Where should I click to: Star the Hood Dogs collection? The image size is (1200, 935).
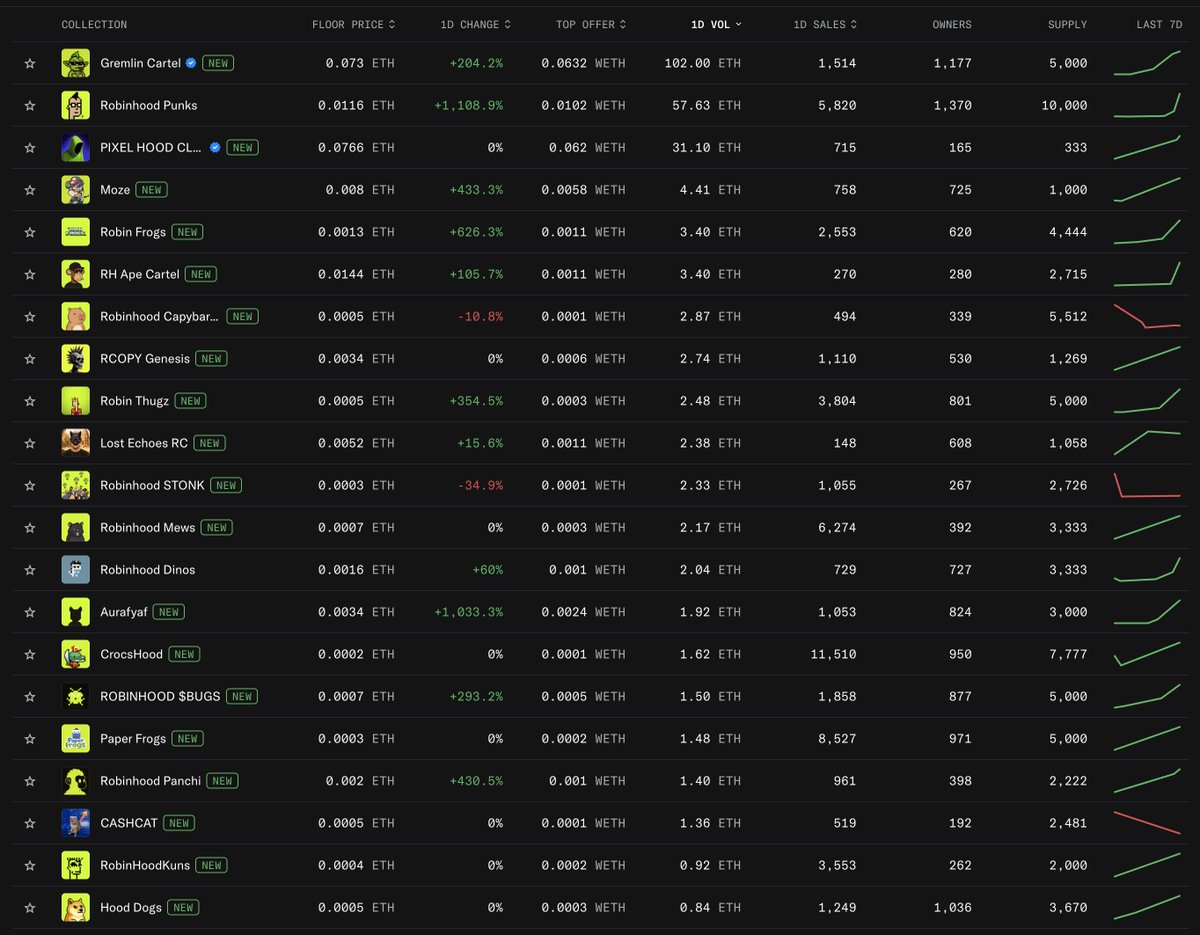coord(30,907)
